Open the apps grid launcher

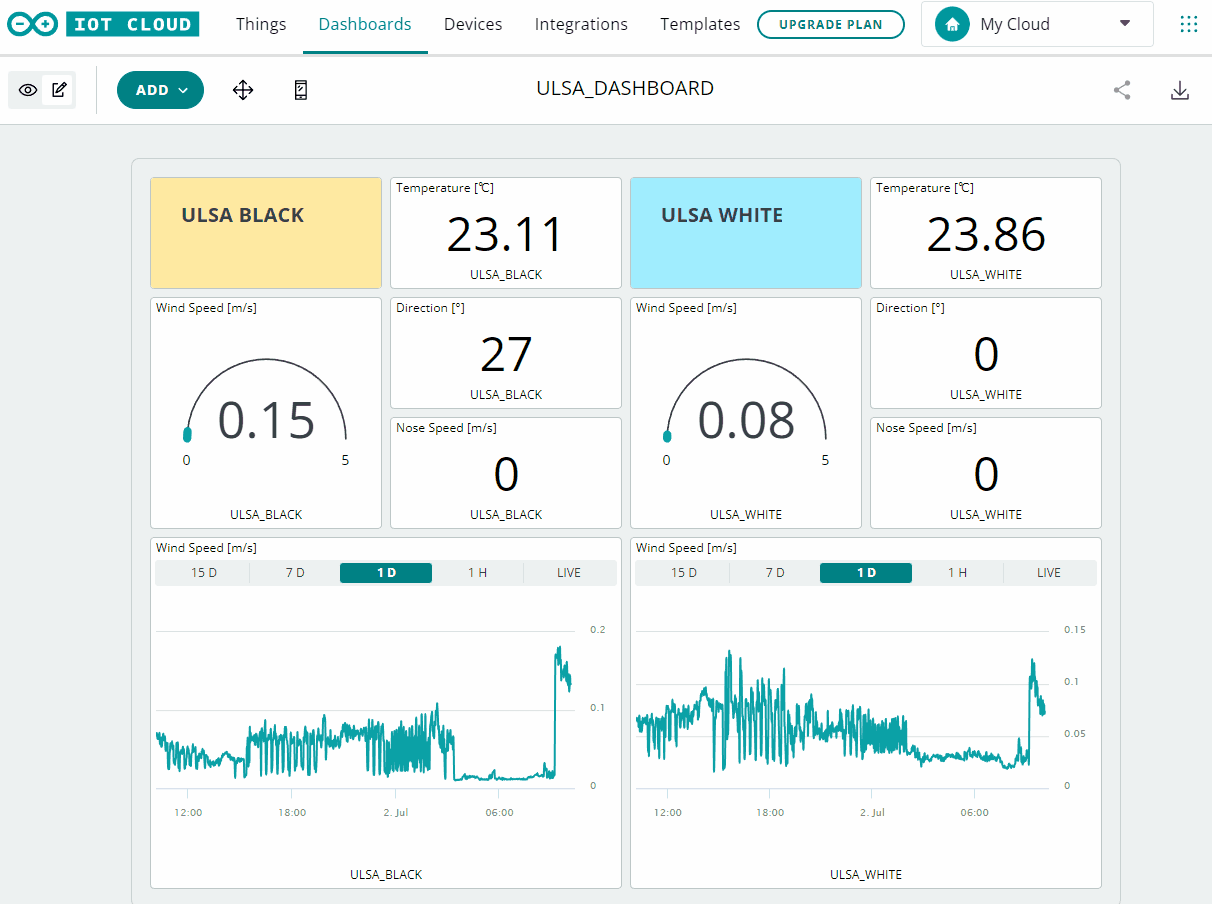pyautogui.click(x=1189, y=23)
